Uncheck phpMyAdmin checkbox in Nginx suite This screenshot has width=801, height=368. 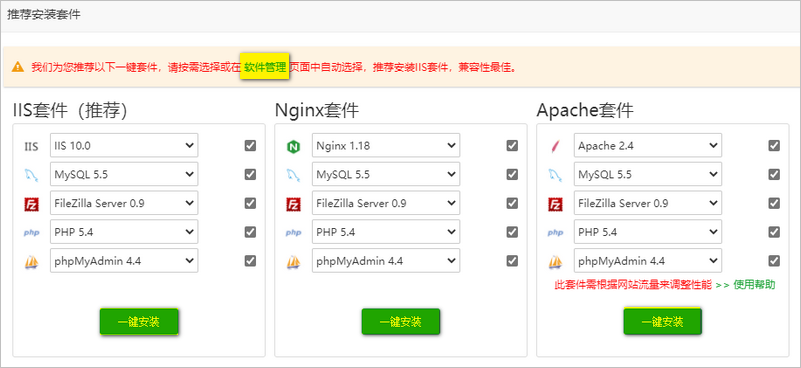(x=512, y=261)
